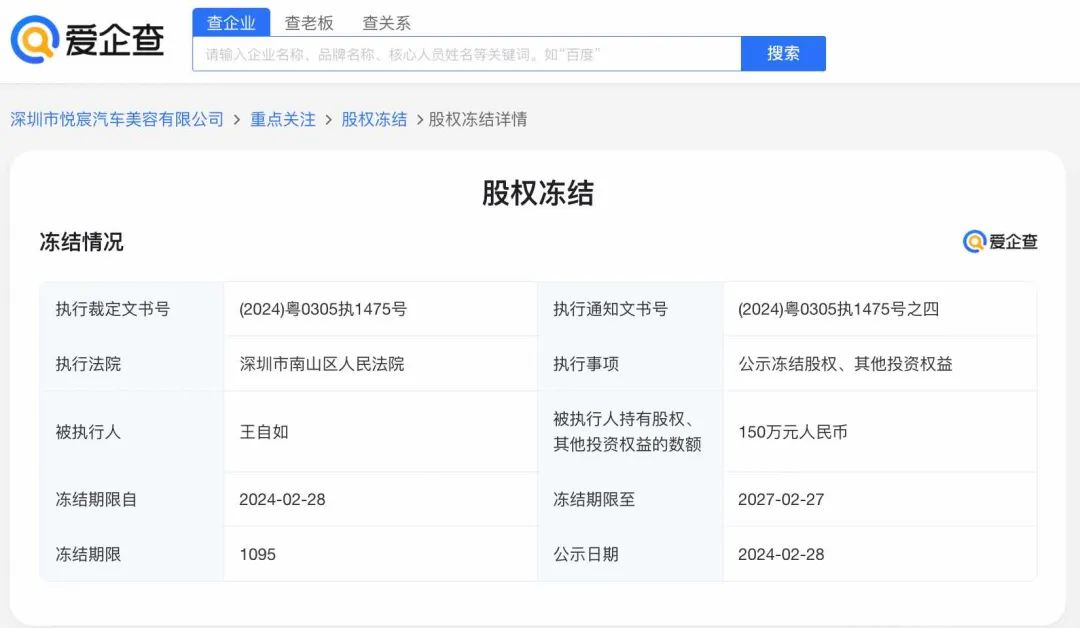Select the 公示日期 value 2024-02-28
This screenshot has height=628, width=1080.
(x=781, y=554)
